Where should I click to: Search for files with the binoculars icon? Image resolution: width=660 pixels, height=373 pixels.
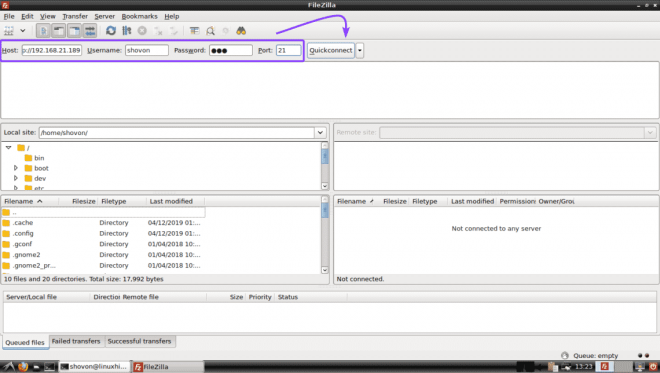tap(241, 31)
